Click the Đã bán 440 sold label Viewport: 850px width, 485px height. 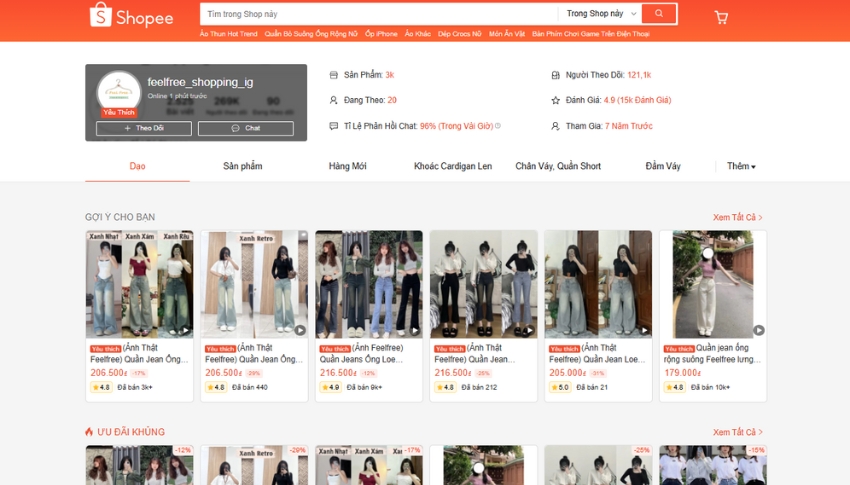(250, 387)
